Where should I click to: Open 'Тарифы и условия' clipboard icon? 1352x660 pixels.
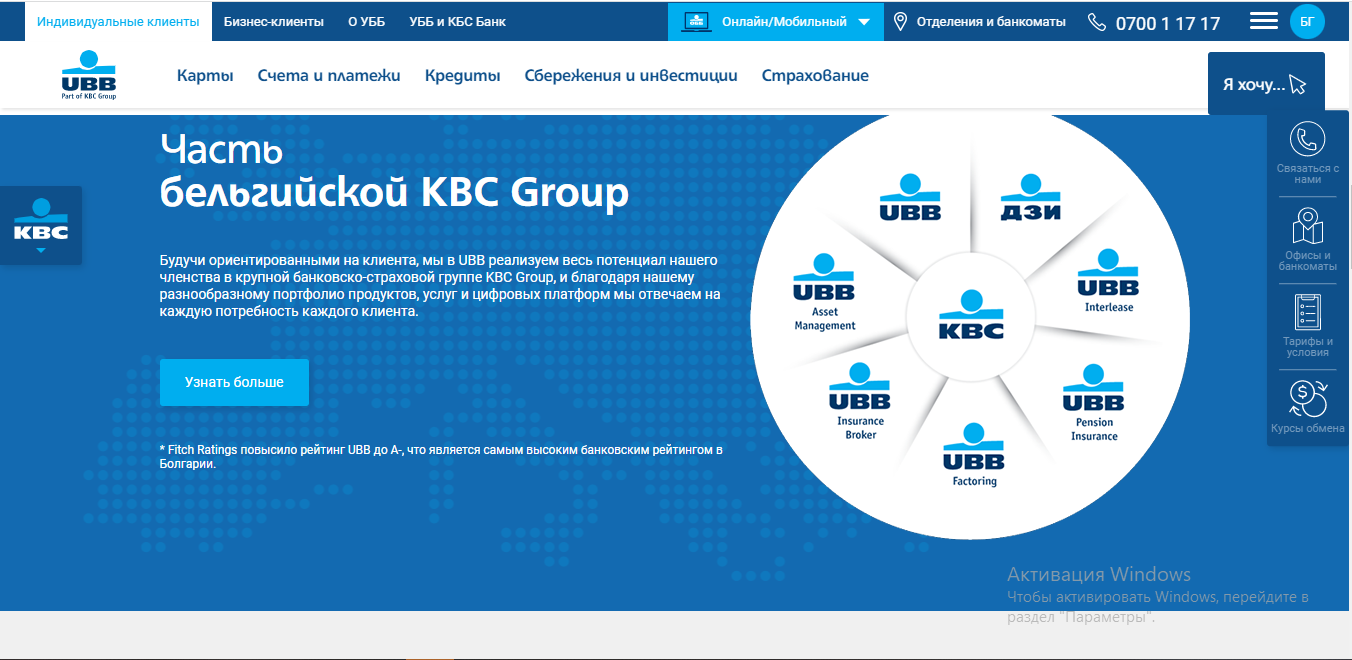(x=1307, y=312)
